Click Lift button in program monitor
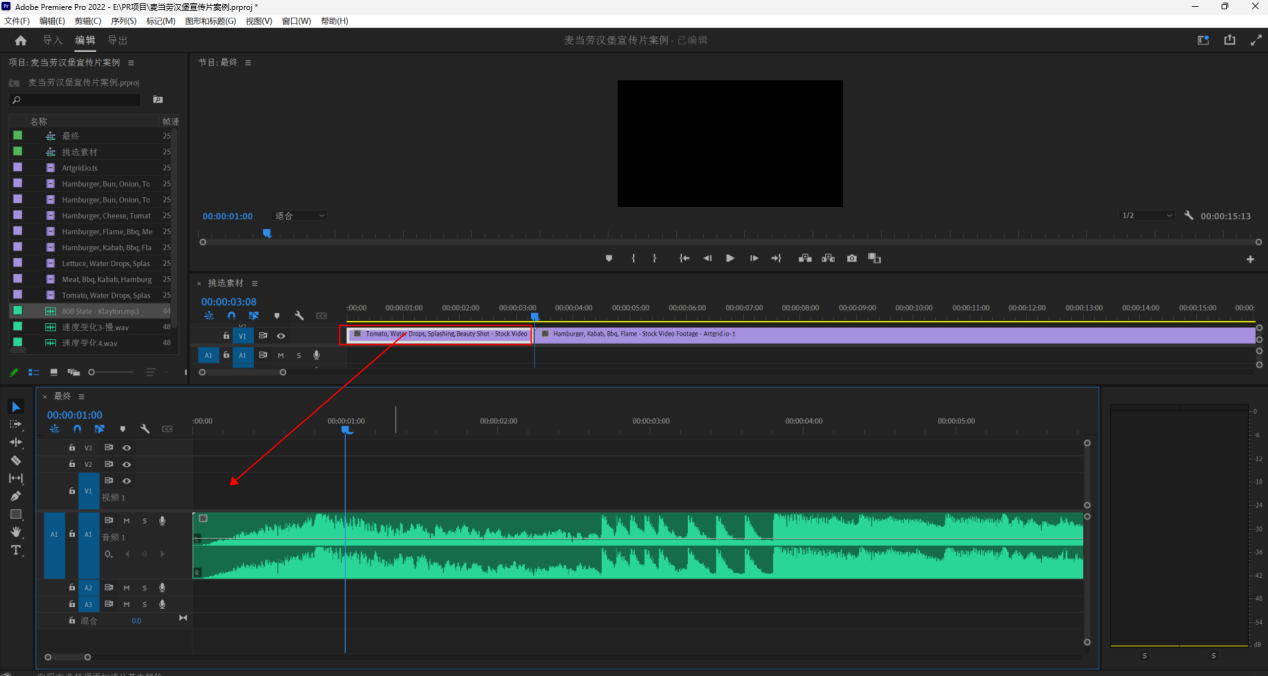 (x=805, y=258)
